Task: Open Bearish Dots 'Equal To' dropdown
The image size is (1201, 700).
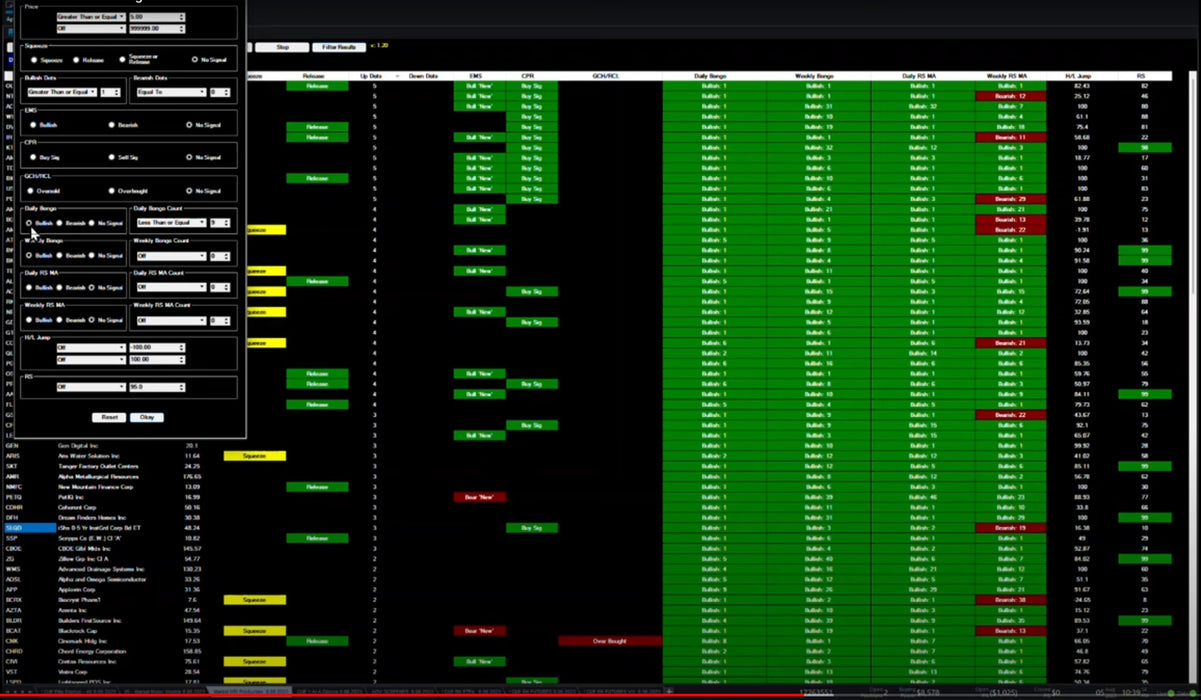Action: tap(168, 92)
